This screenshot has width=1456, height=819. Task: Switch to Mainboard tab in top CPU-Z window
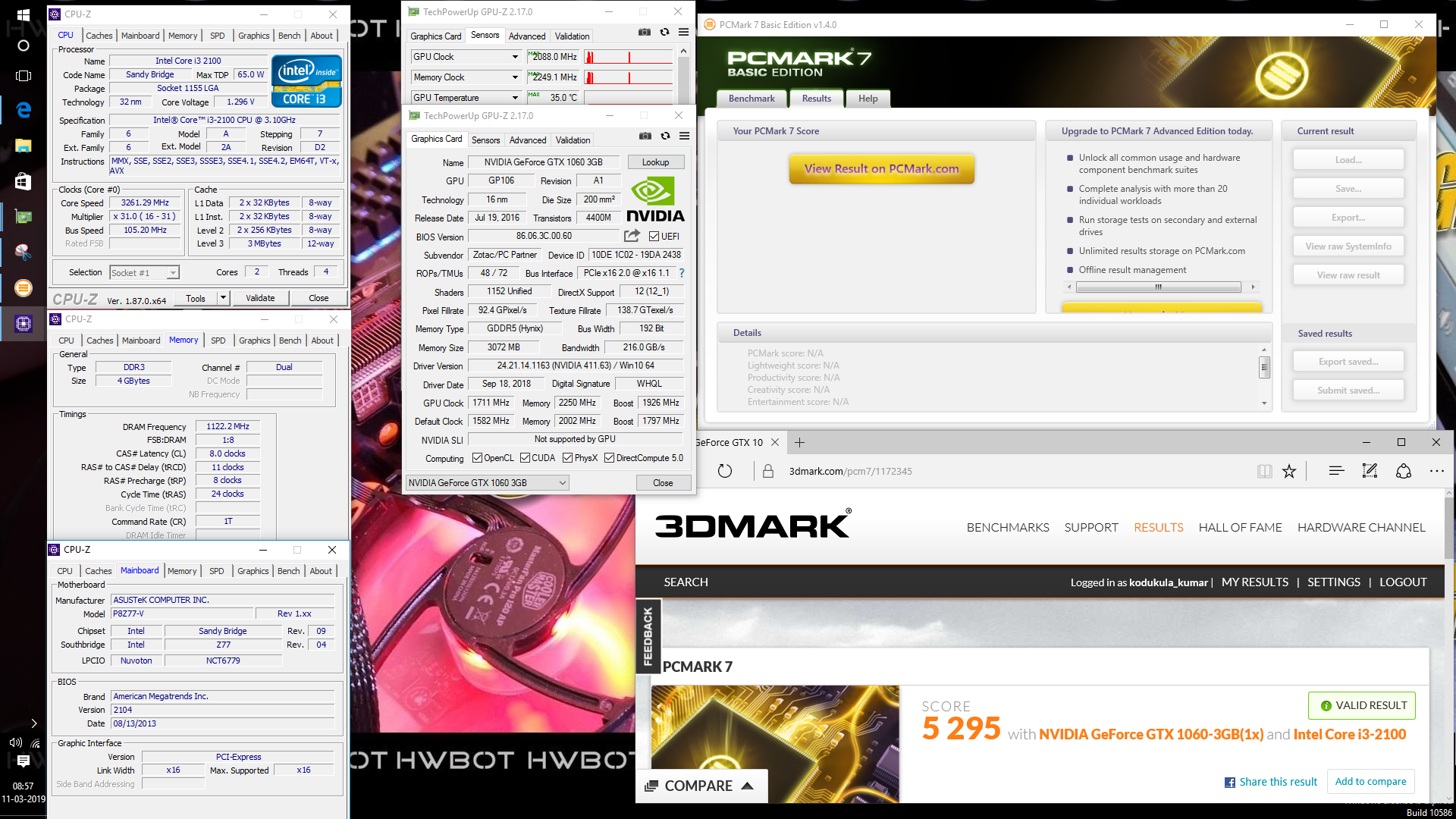tap(140, 36)
